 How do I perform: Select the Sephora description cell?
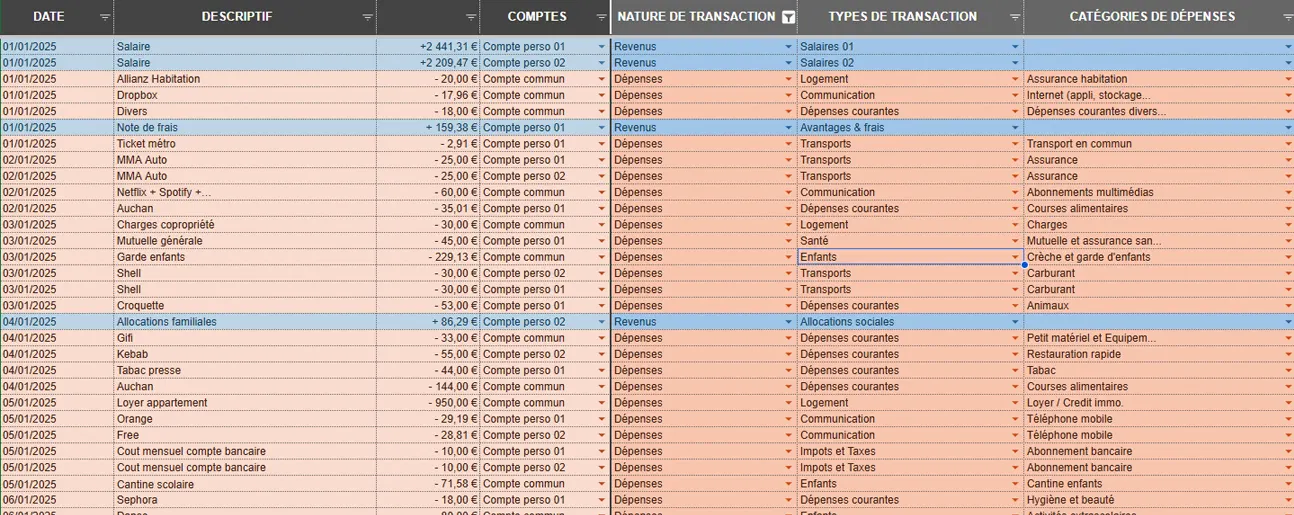[245, 500]
